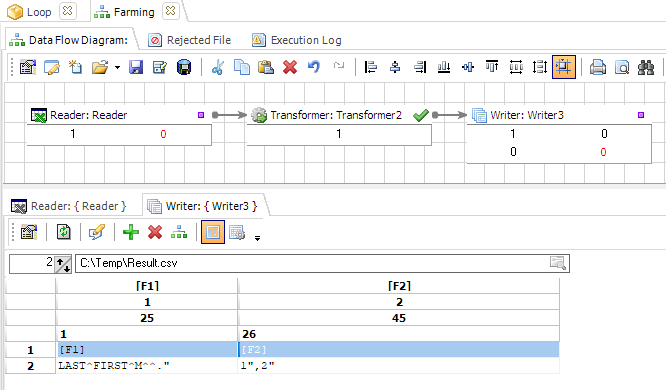The height and width of the screenshot is (390, 666).
Task: Browse for file with the folder search icon
Action: click(558, 263)
